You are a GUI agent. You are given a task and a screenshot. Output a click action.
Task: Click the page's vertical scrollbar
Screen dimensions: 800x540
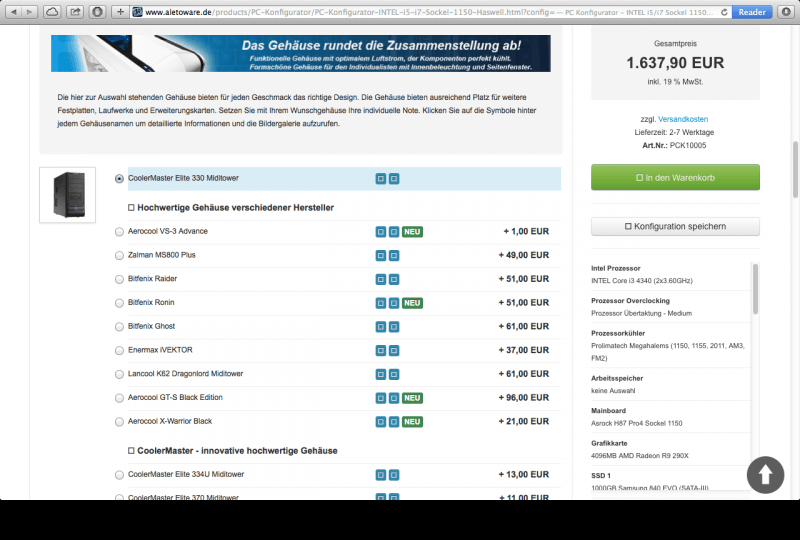pos(795,170)
